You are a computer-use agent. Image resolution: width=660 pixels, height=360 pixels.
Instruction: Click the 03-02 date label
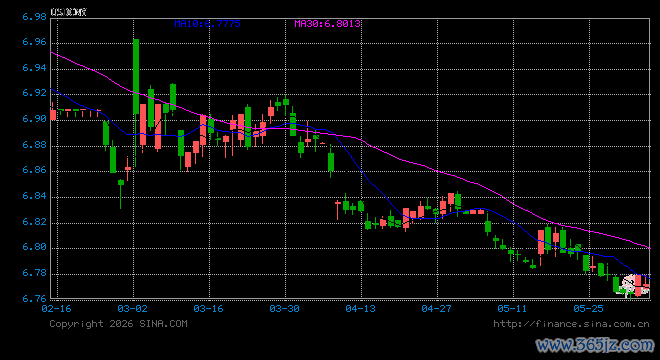click(133, 309)
